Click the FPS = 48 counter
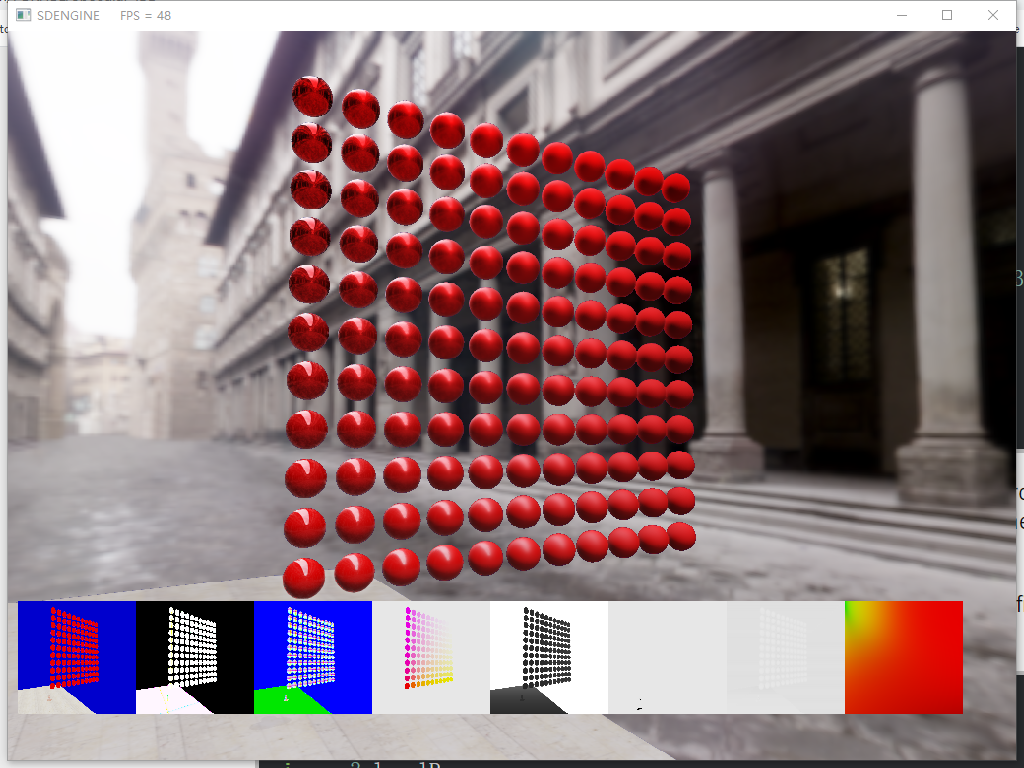1024x768 pixels. click(144, 15)
